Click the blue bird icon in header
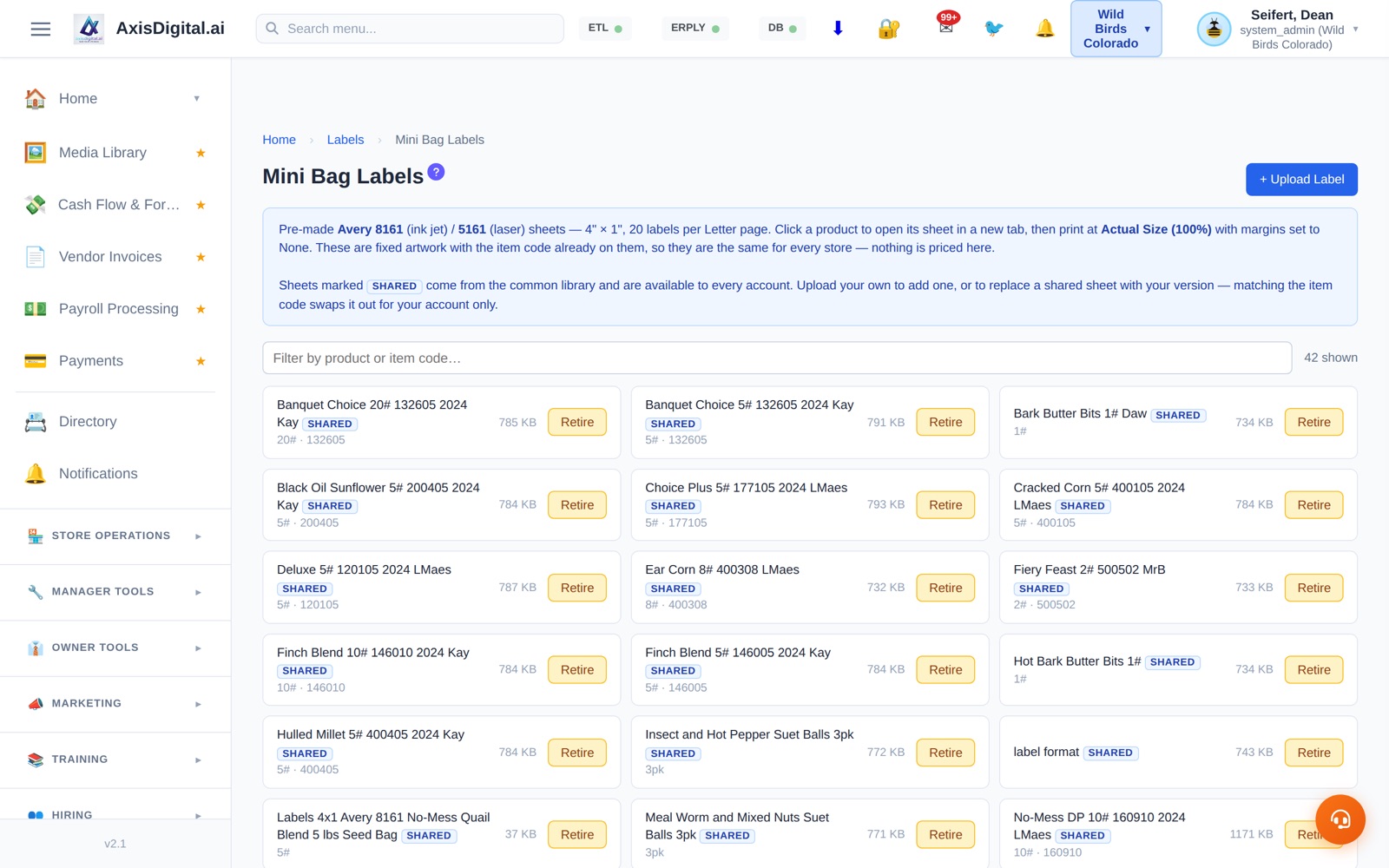The height and width of the screenshot is (868, 1389). pos(994,29)
